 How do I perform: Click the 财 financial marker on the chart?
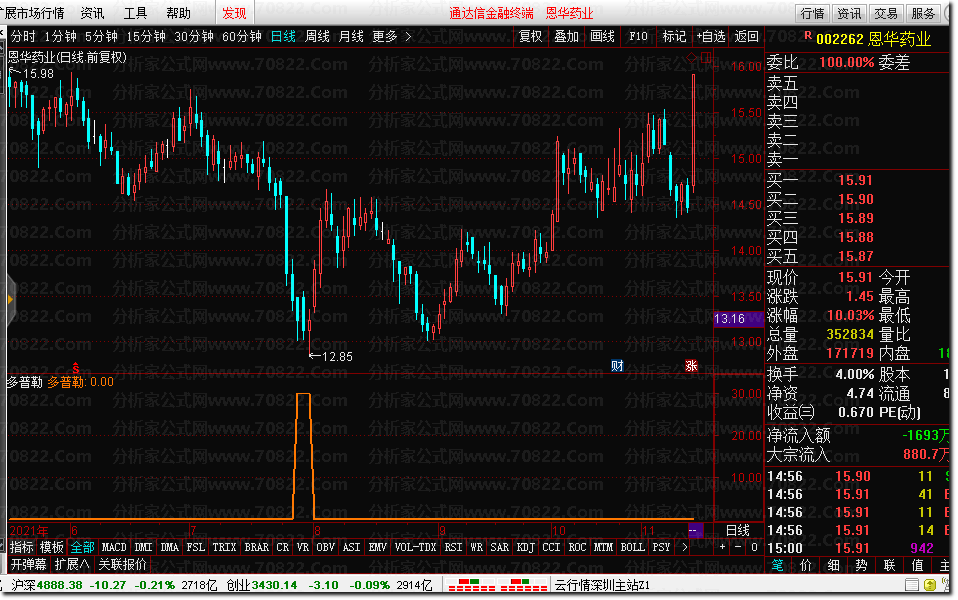pos(617,366)
